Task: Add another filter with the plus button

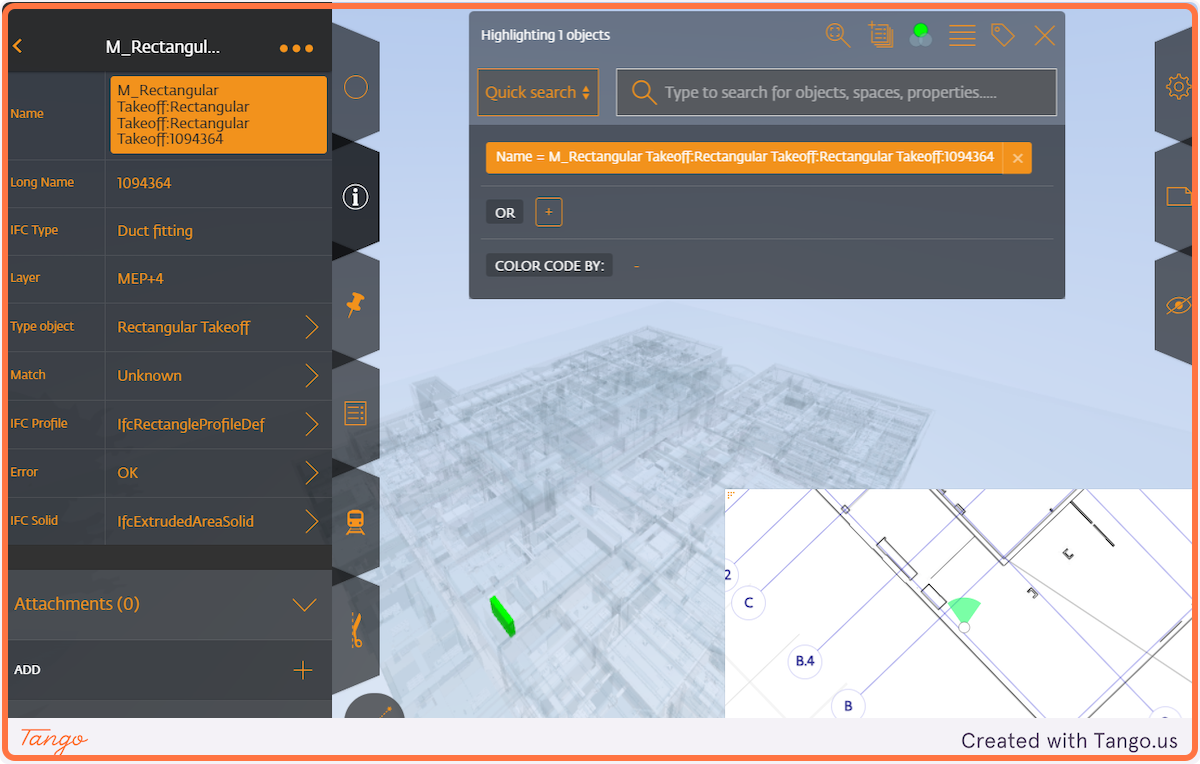Action: tap(548, 212)
